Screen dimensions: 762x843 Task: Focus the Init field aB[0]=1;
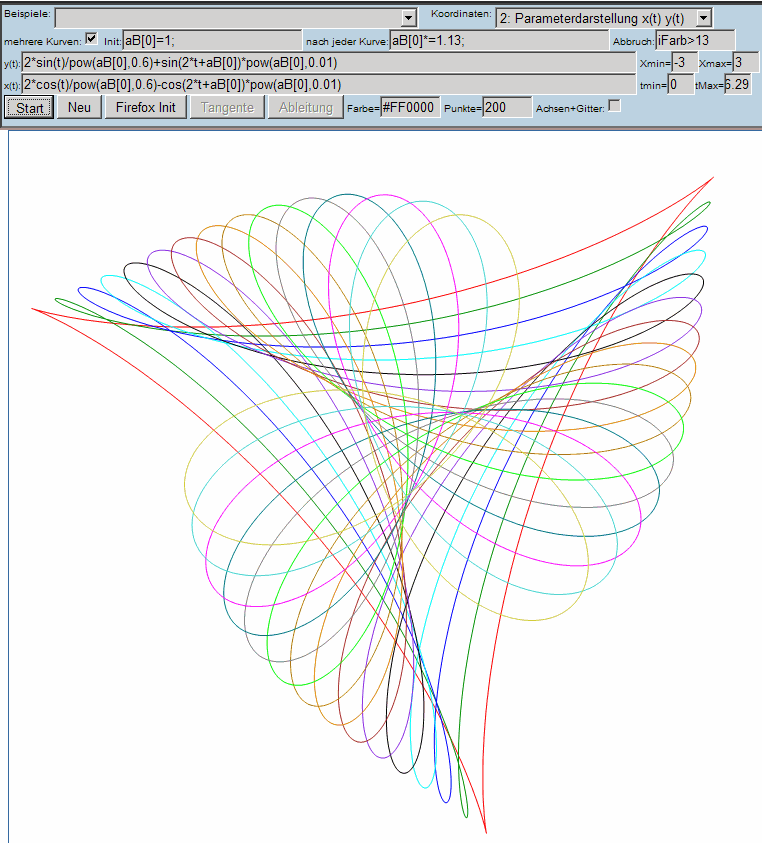click(x=212, y=40)
